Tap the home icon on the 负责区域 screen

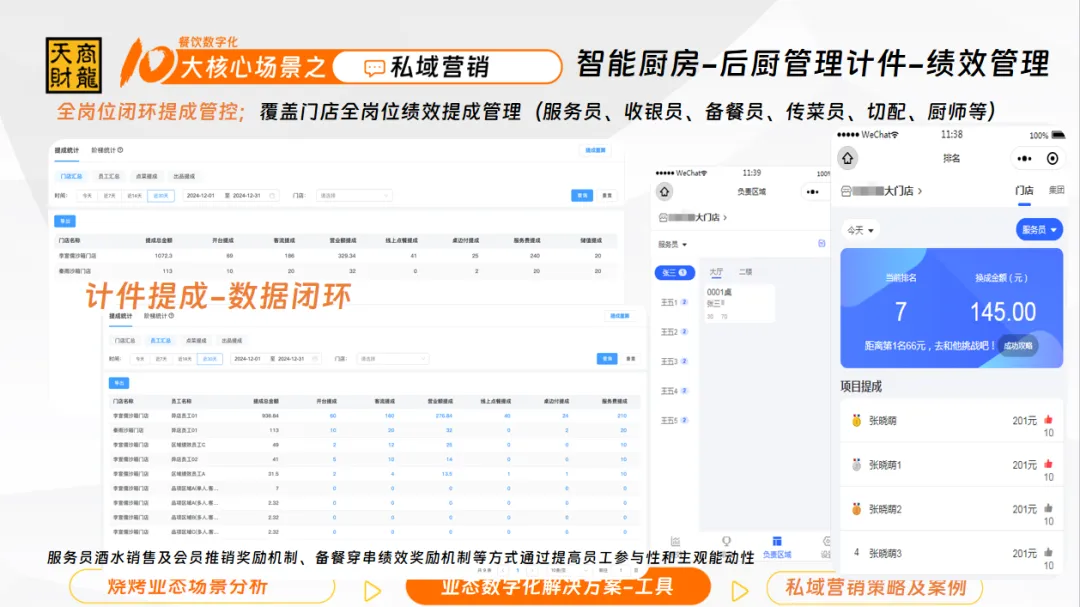pyautogui.click(x=665, y=191)
